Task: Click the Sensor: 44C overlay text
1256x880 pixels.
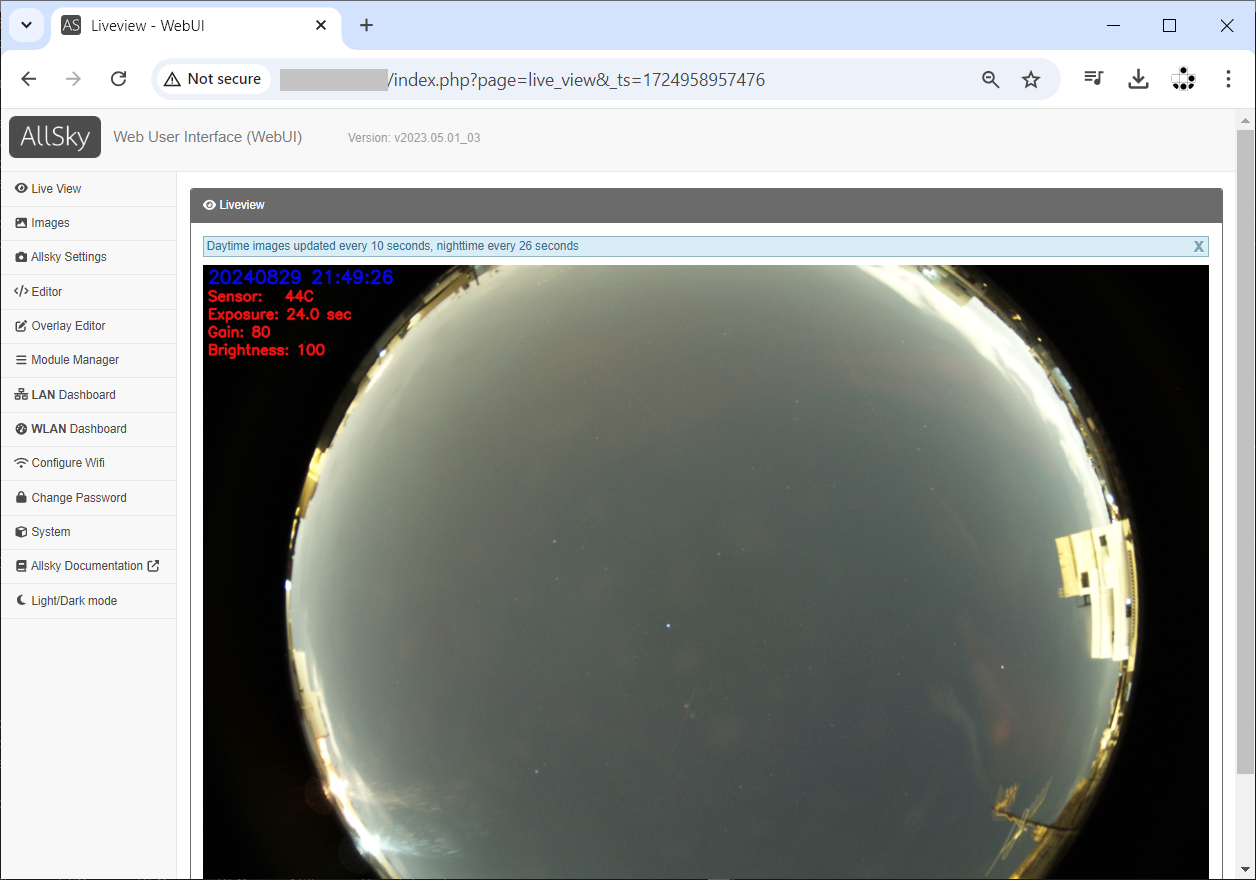Action: [261, 297]
